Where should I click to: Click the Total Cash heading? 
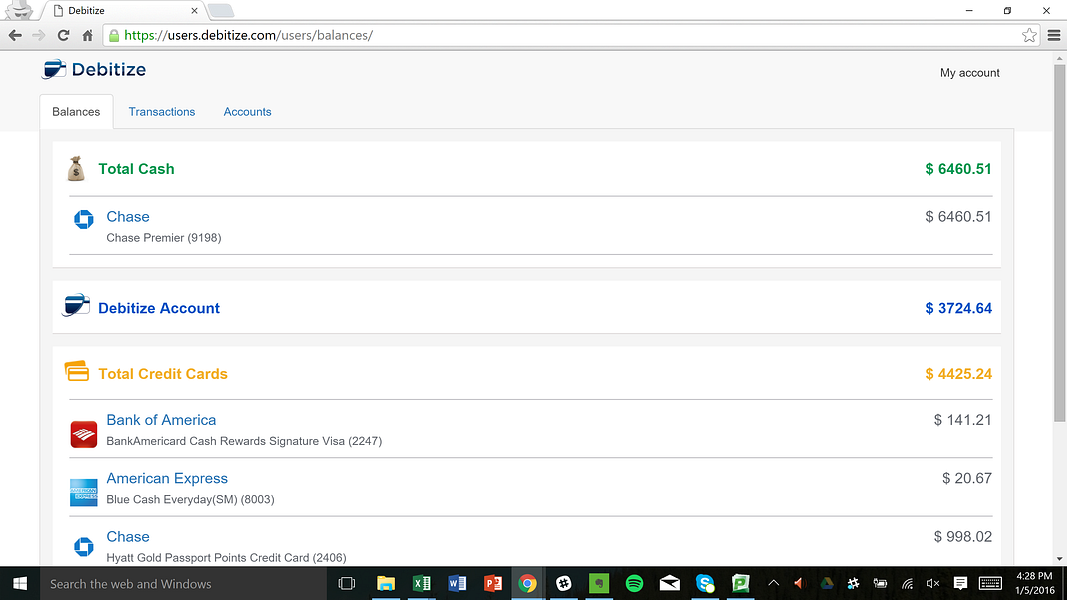(136, 169)
